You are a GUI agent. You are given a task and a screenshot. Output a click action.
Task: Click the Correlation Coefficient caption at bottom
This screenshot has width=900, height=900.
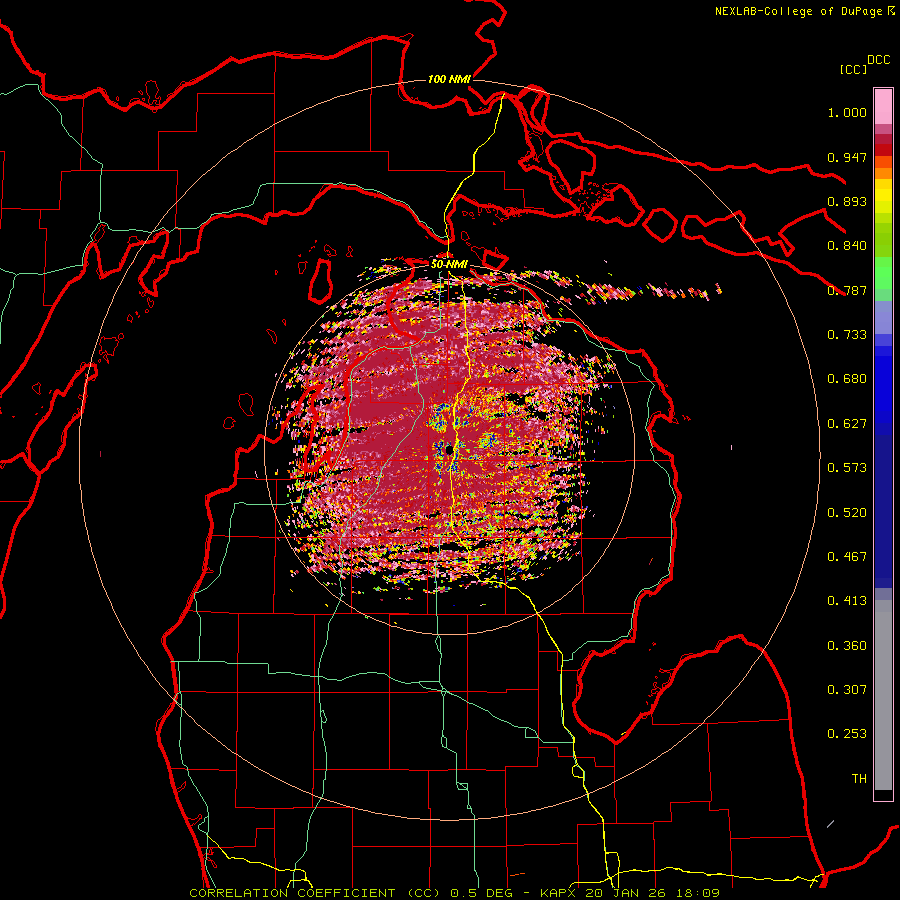(x=454, y=893)
